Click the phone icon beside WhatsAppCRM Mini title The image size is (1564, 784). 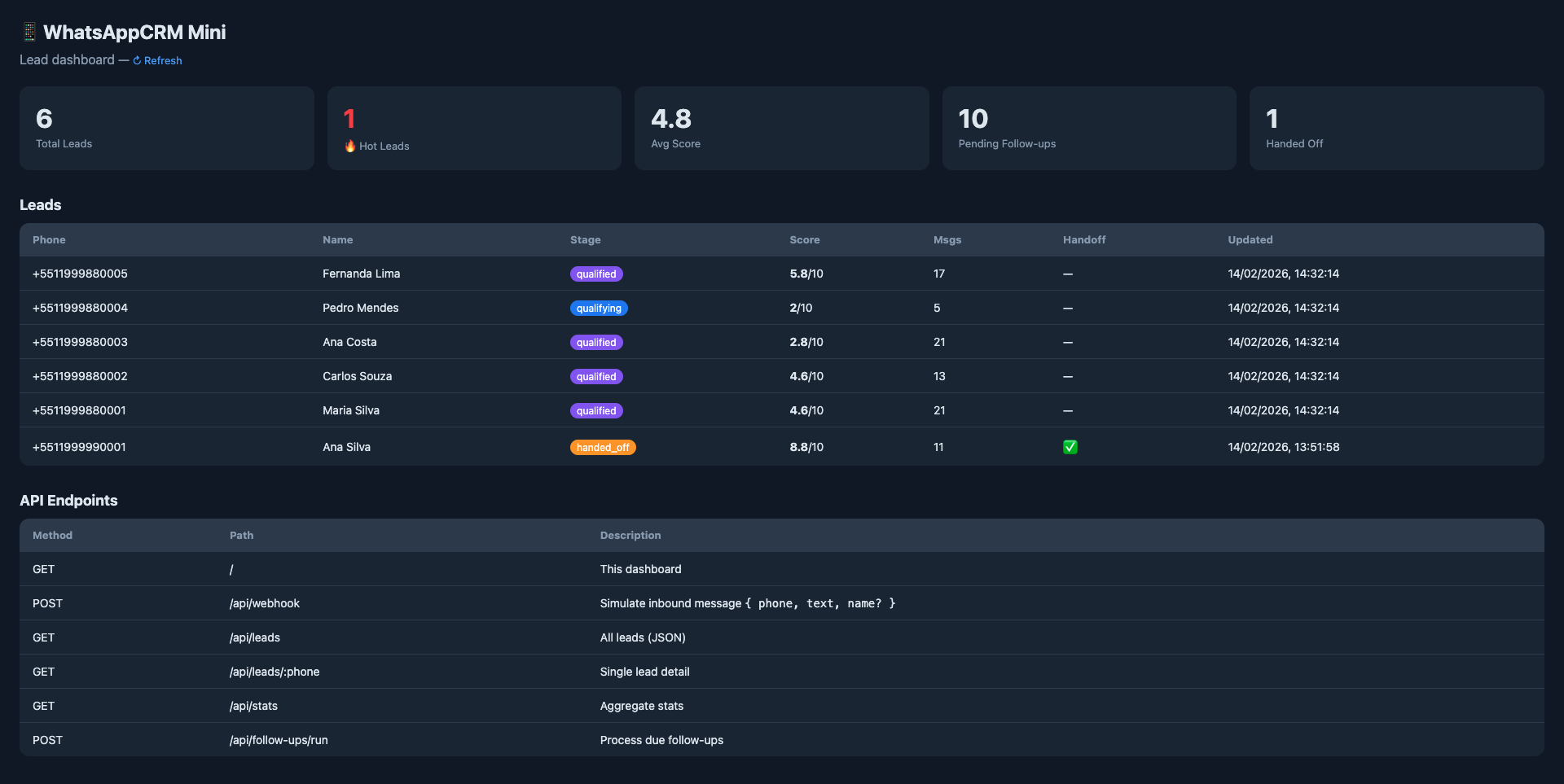pyautogui.click(x=29, y=32)
